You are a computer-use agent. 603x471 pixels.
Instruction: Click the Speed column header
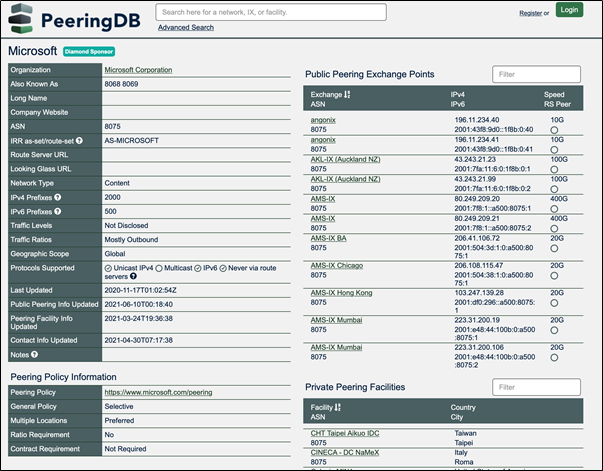554,95
